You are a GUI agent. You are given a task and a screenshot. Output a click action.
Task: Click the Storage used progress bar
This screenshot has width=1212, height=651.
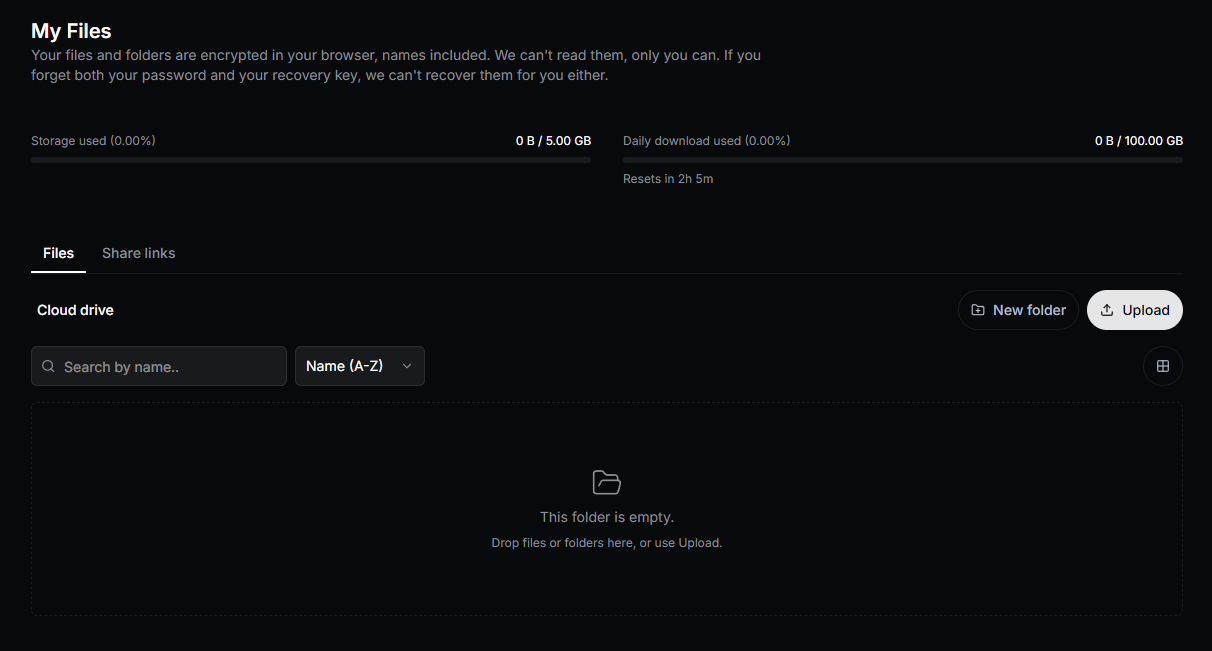pos(311,159)
